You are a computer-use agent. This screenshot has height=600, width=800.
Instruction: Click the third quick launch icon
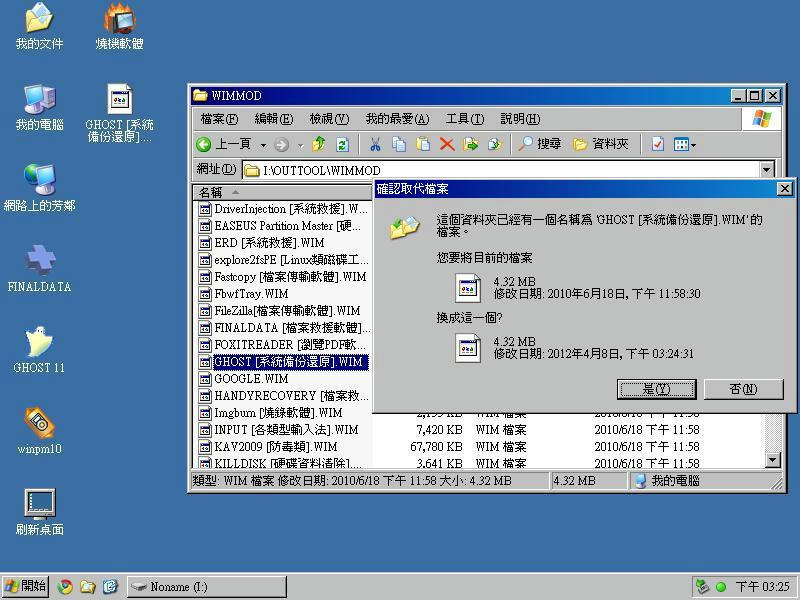(110, 587)
